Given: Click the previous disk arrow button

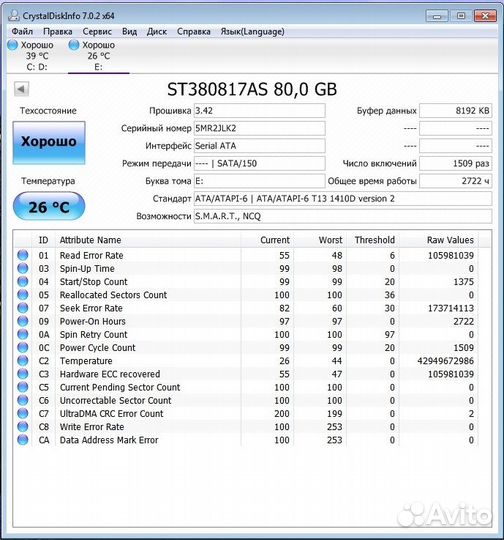Looking at the screenshot, I should pos(21,89).
